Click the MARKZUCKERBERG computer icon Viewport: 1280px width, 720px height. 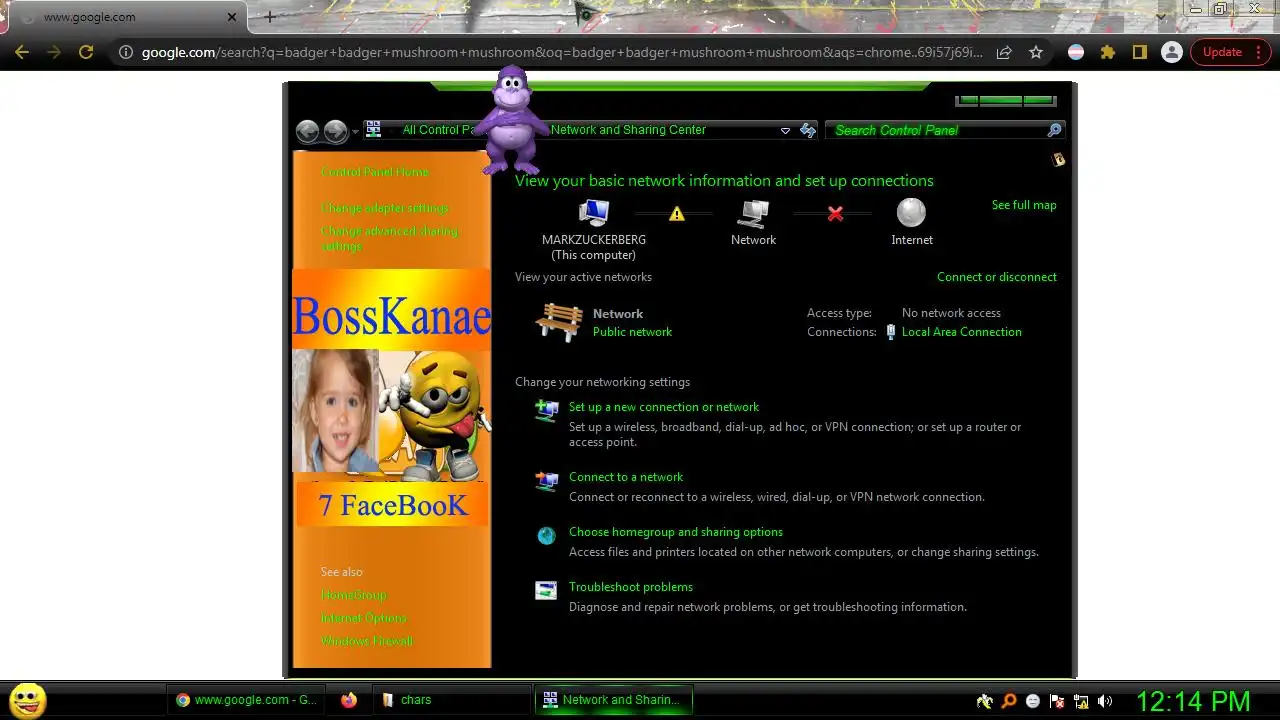tap(594, 213)
